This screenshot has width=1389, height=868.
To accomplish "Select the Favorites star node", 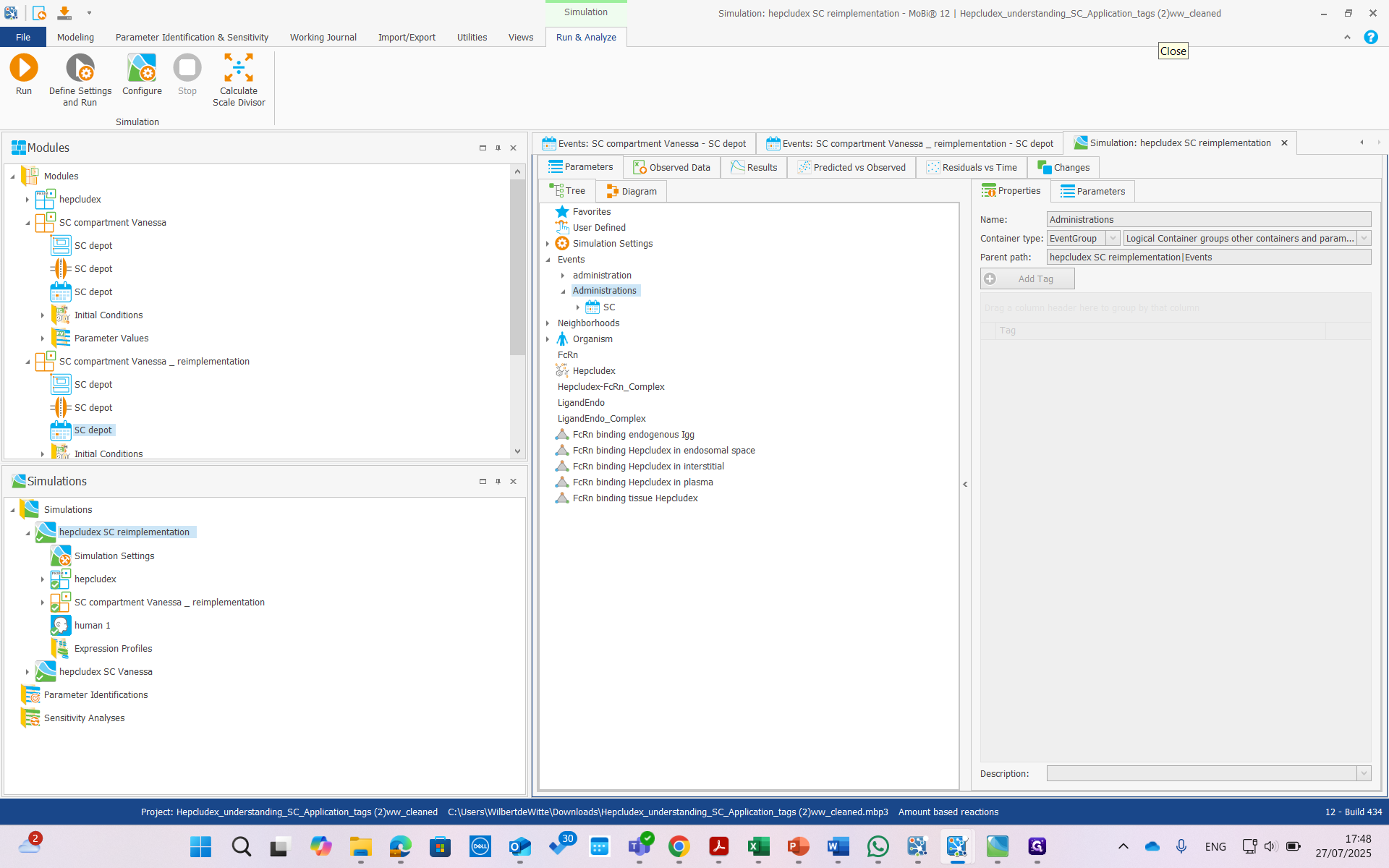I will [562, 211].
